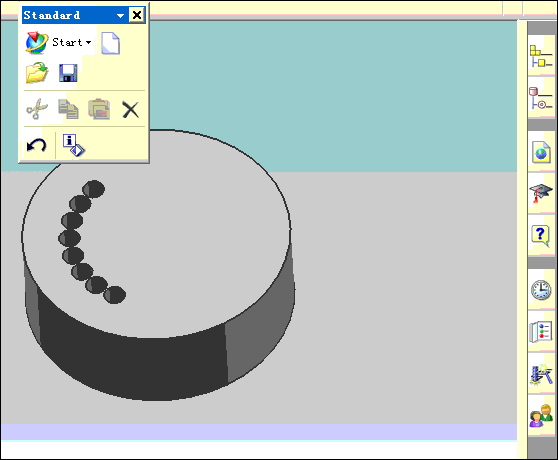Image resolution: width=558 pixels, height=460 pixels.
Task: Click the Copy icon
Action: pos(68,109)
